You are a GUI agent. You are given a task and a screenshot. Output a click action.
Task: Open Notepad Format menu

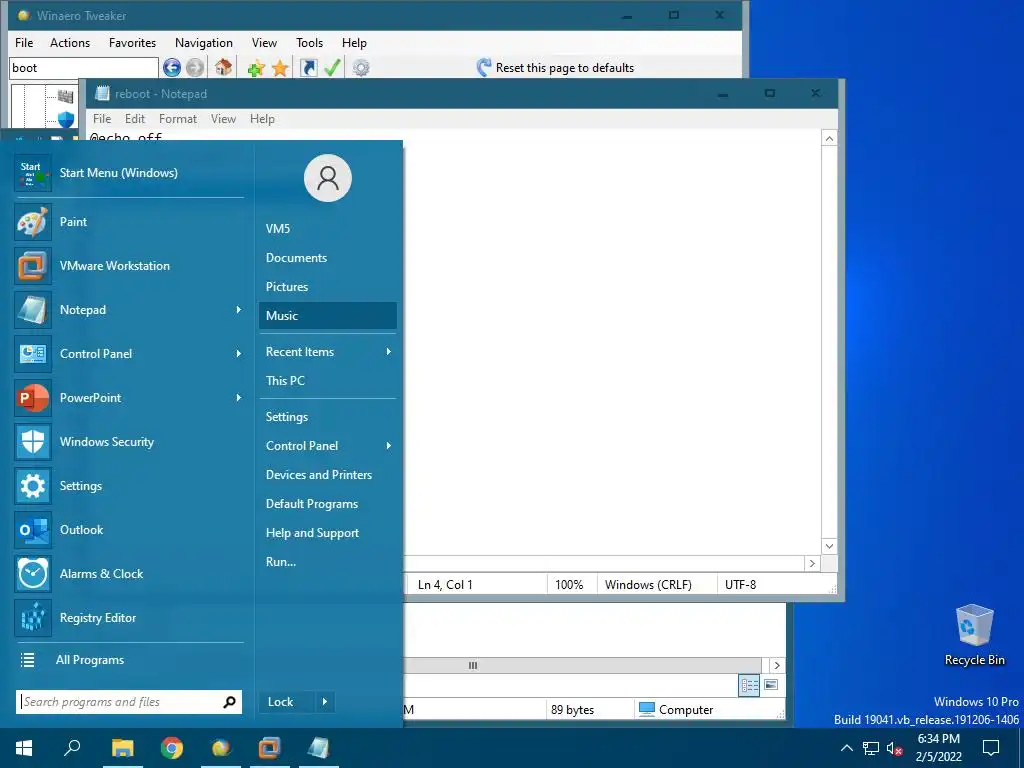click(178, 119)
